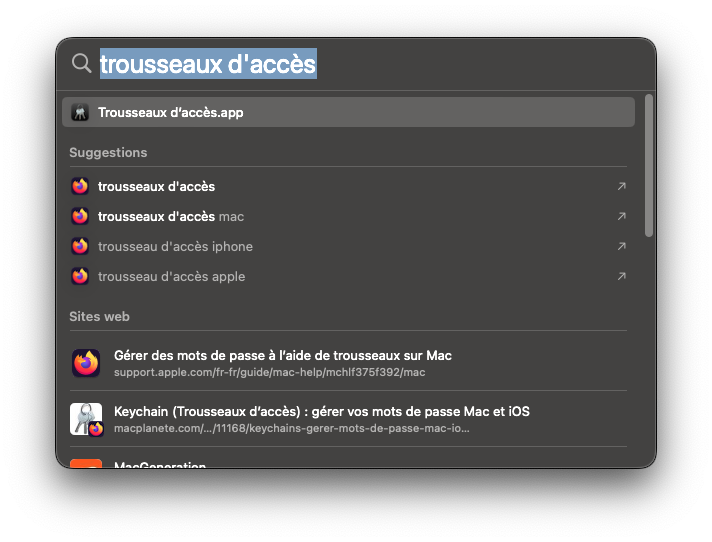The width and height of the screenshot is (712, 542).
Task: Open arrow for "trousseau d'accès iphone" suggestion
Action: [x=621, y=246]
